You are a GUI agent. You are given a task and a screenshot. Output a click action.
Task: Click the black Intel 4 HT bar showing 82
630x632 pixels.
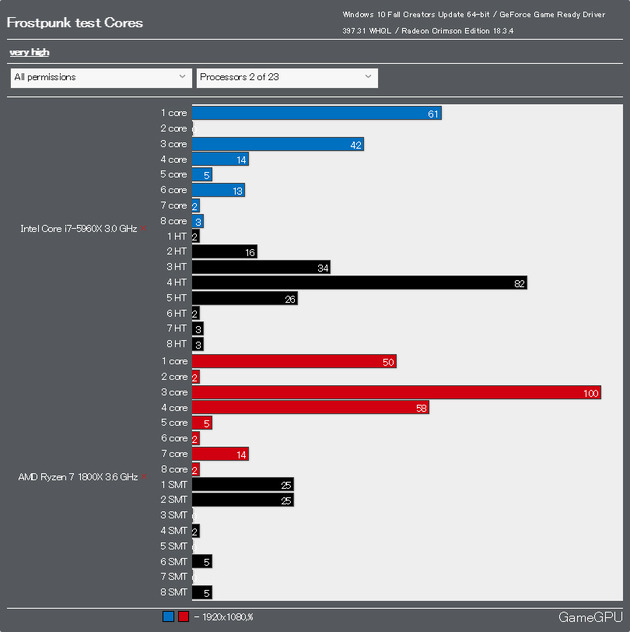tap(359, 283)
